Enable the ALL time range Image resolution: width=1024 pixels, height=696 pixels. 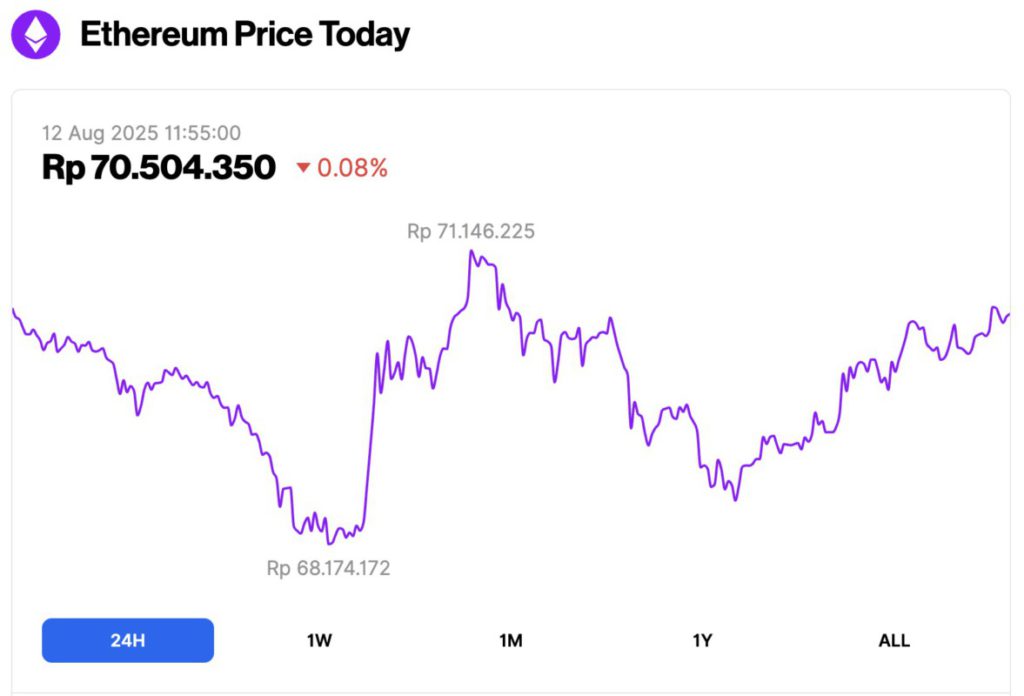point(893,640)
